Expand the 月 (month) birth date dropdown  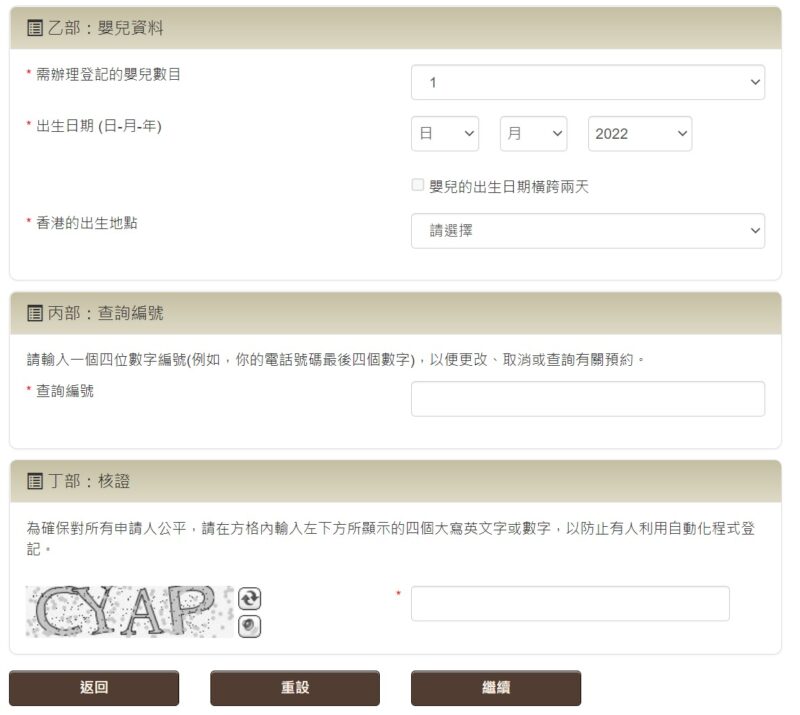pos(532,134)
